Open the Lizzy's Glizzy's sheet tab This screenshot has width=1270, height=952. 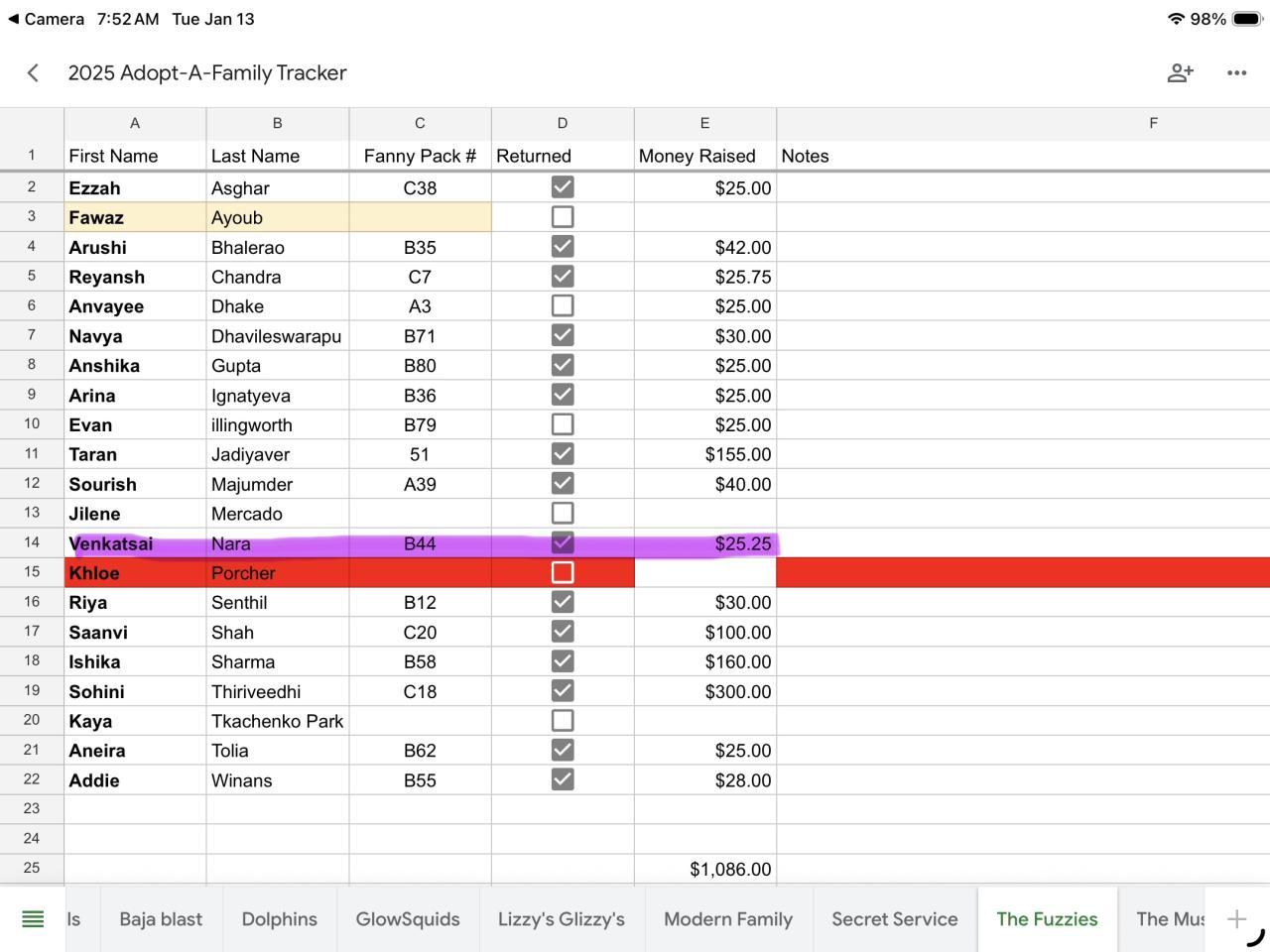(562, 919)
